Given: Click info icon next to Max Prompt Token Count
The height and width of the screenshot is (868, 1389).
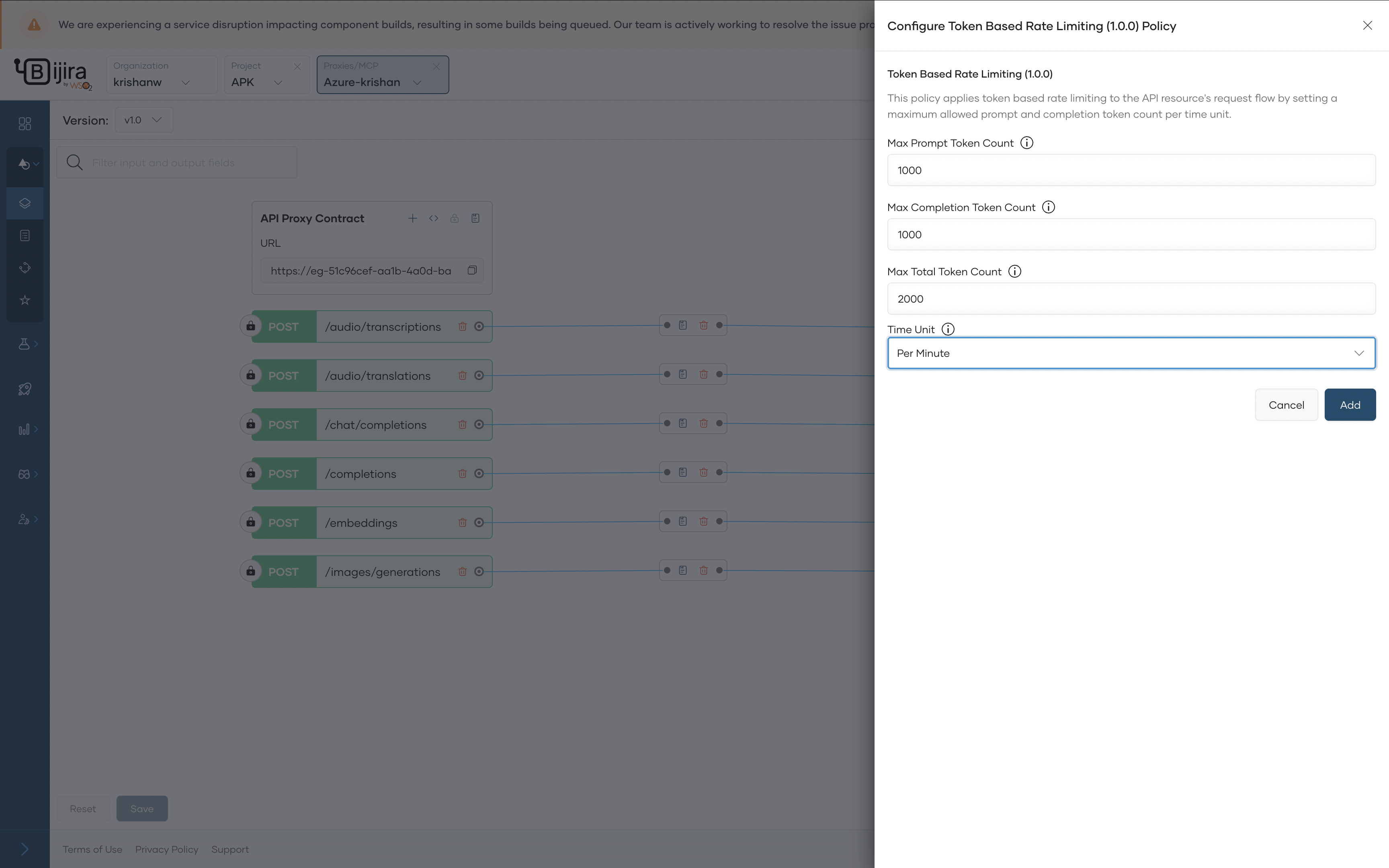Looking at the screenshot, I should 1027,143.
